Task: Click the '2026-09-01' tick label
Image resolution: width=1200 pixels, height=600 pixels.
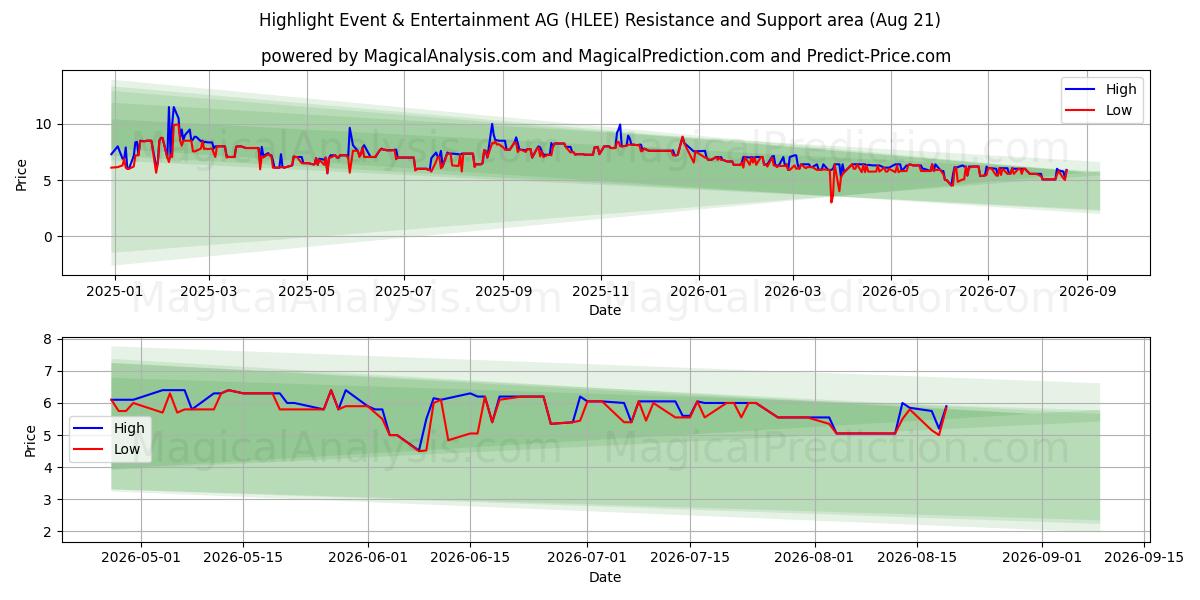Action: pyautogui.click(x=1042, y=557)
